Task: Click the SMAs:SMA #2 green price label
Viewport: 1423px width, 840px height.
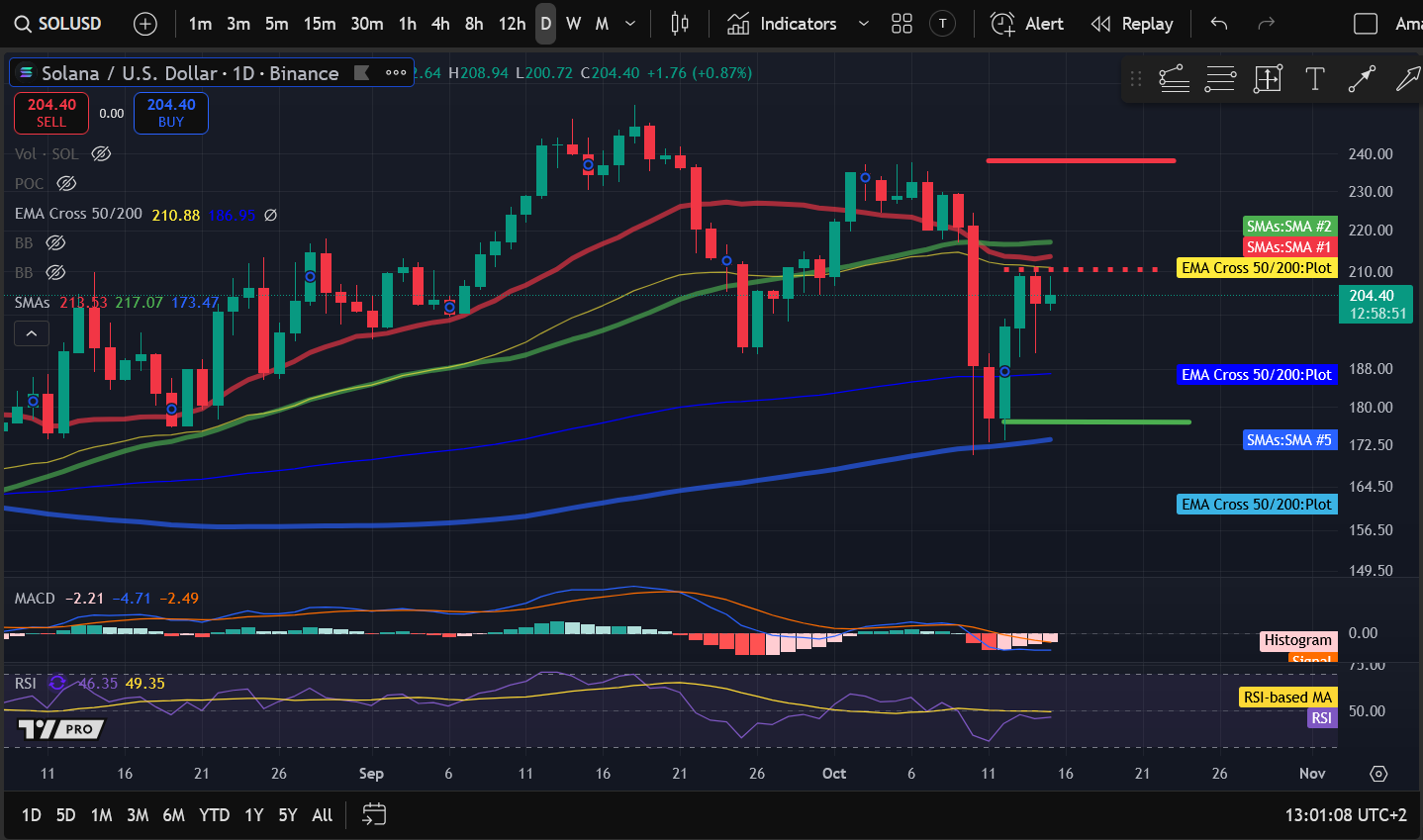Action: (1289, 227)
